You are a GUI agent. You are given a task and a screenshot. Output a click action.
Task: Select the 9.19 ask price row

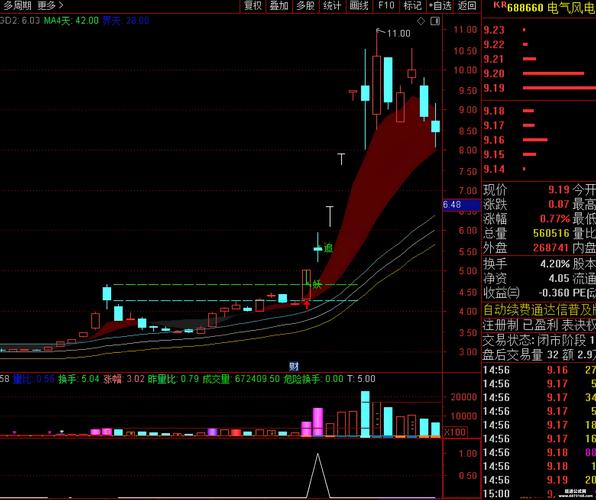539,88
